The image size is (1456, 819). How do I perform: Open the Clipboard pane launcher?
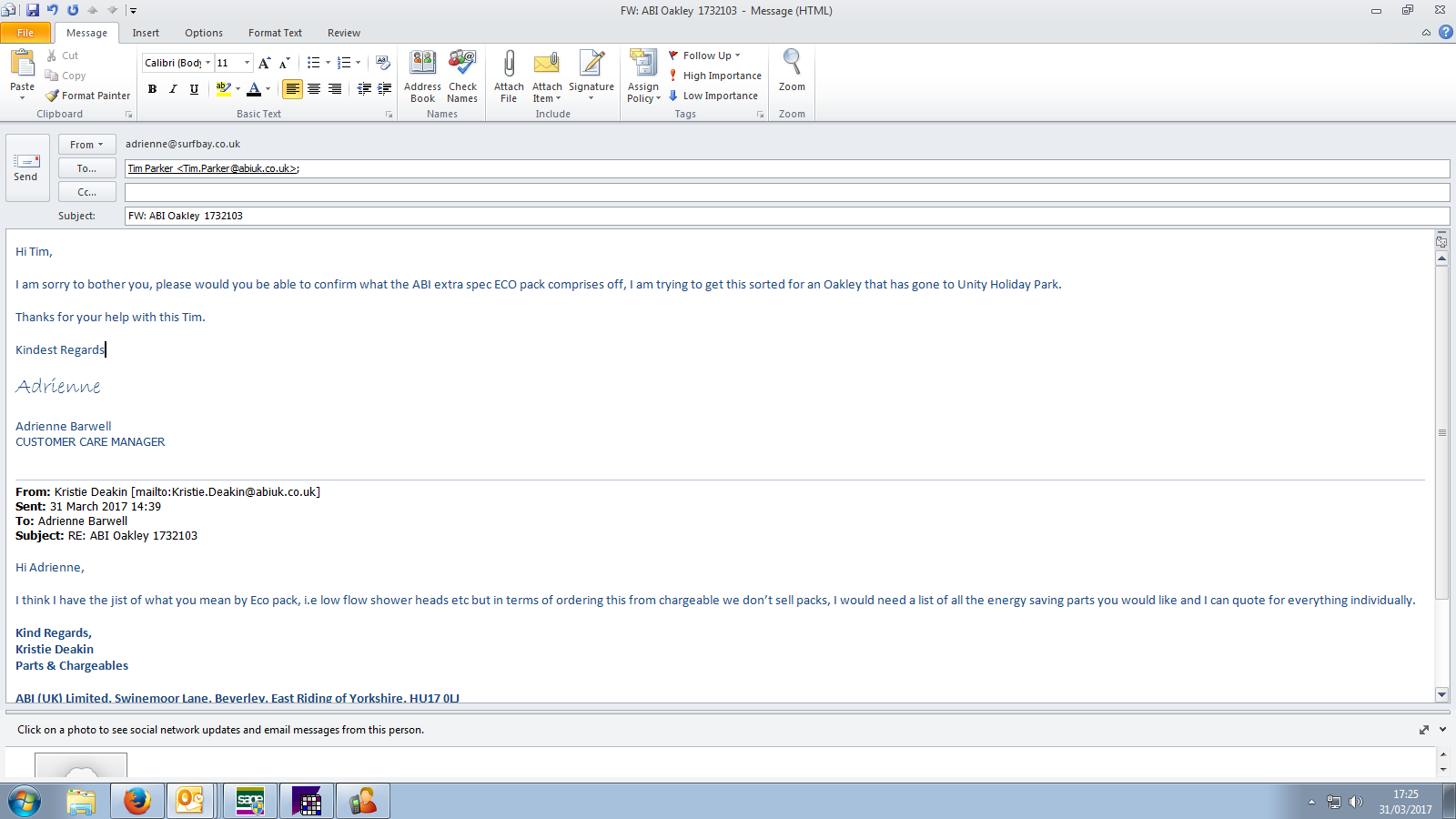128,115
